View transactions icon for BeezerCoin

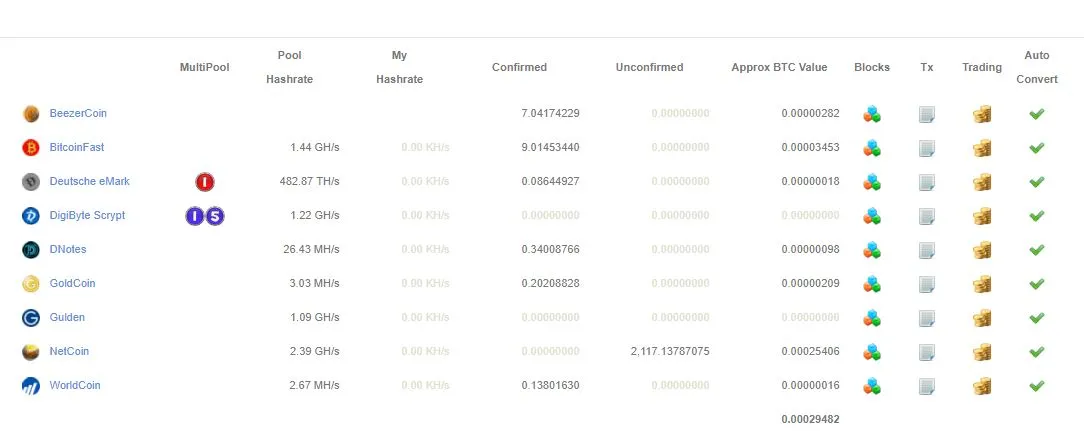tap(927, 114)
